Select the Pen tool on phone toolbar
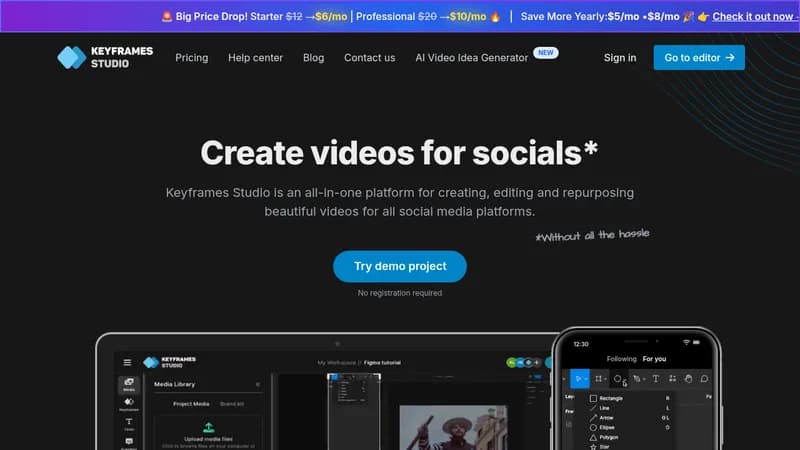The image size is (800, 450). point(638,379)
